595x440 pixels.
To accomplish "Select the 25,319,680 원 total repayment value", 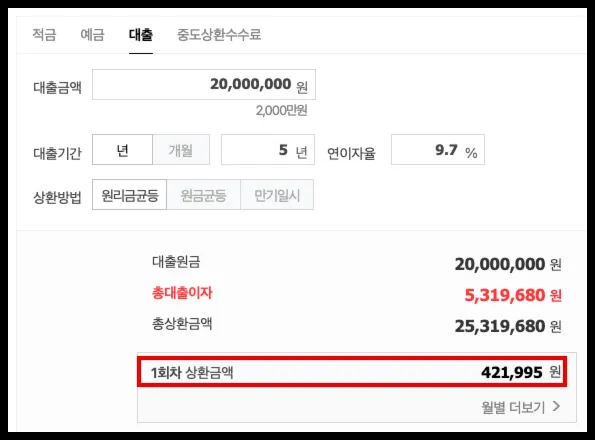I will (508, 326).
